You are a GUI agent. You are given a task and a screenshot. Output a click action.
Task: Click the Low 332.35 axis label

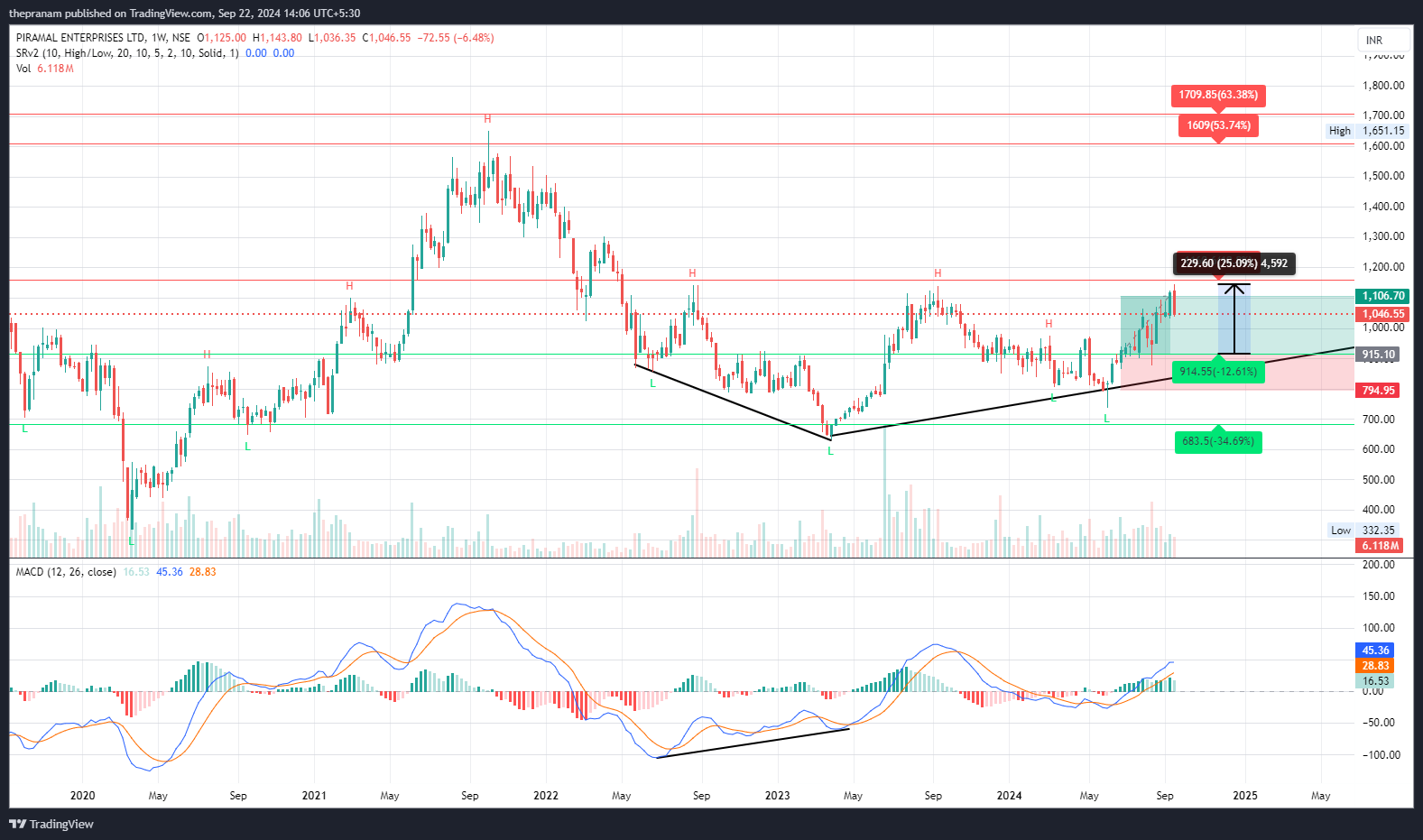tap(1363, 531)
